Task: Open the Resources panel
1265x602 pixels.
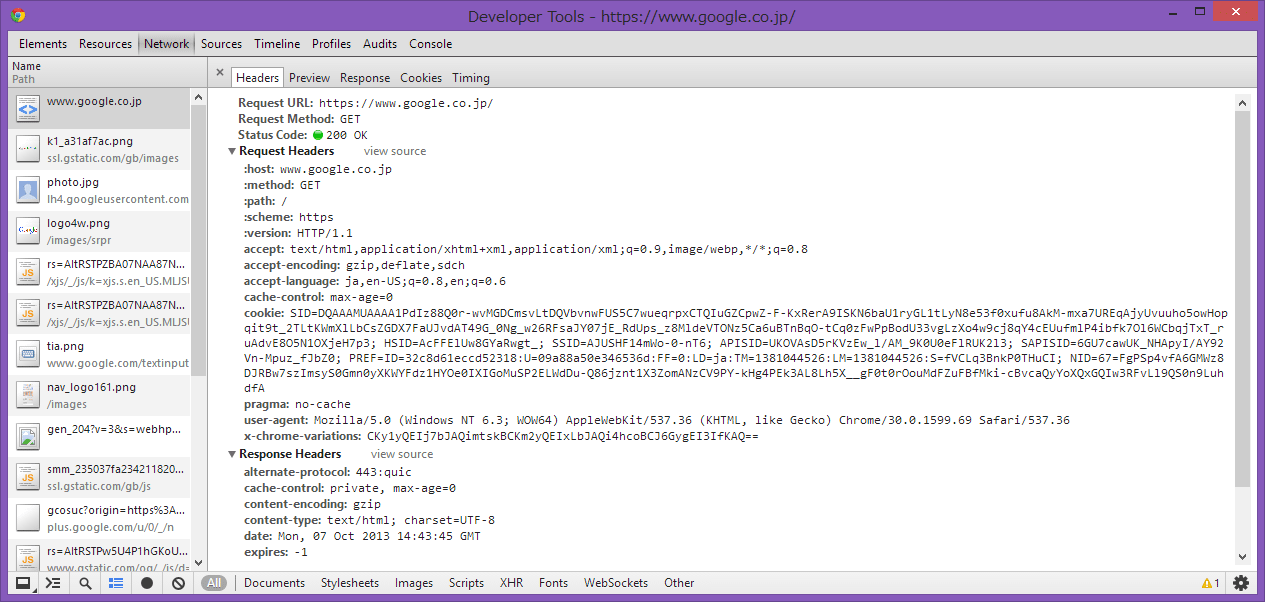Action: coord(106,44)
